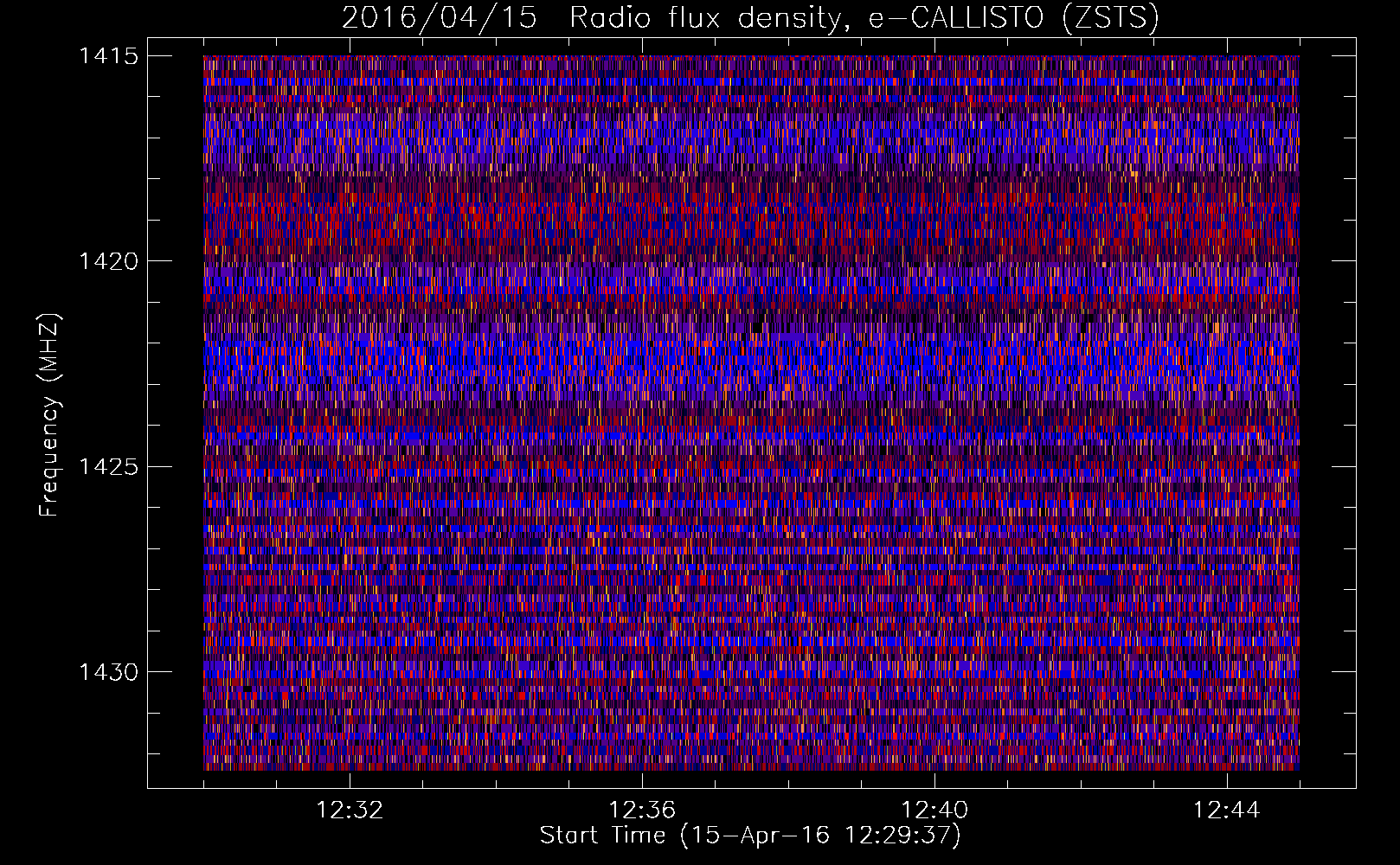Click the 12:36 time tick label
Screen dimensions: 1400x865
coord(642,811)
